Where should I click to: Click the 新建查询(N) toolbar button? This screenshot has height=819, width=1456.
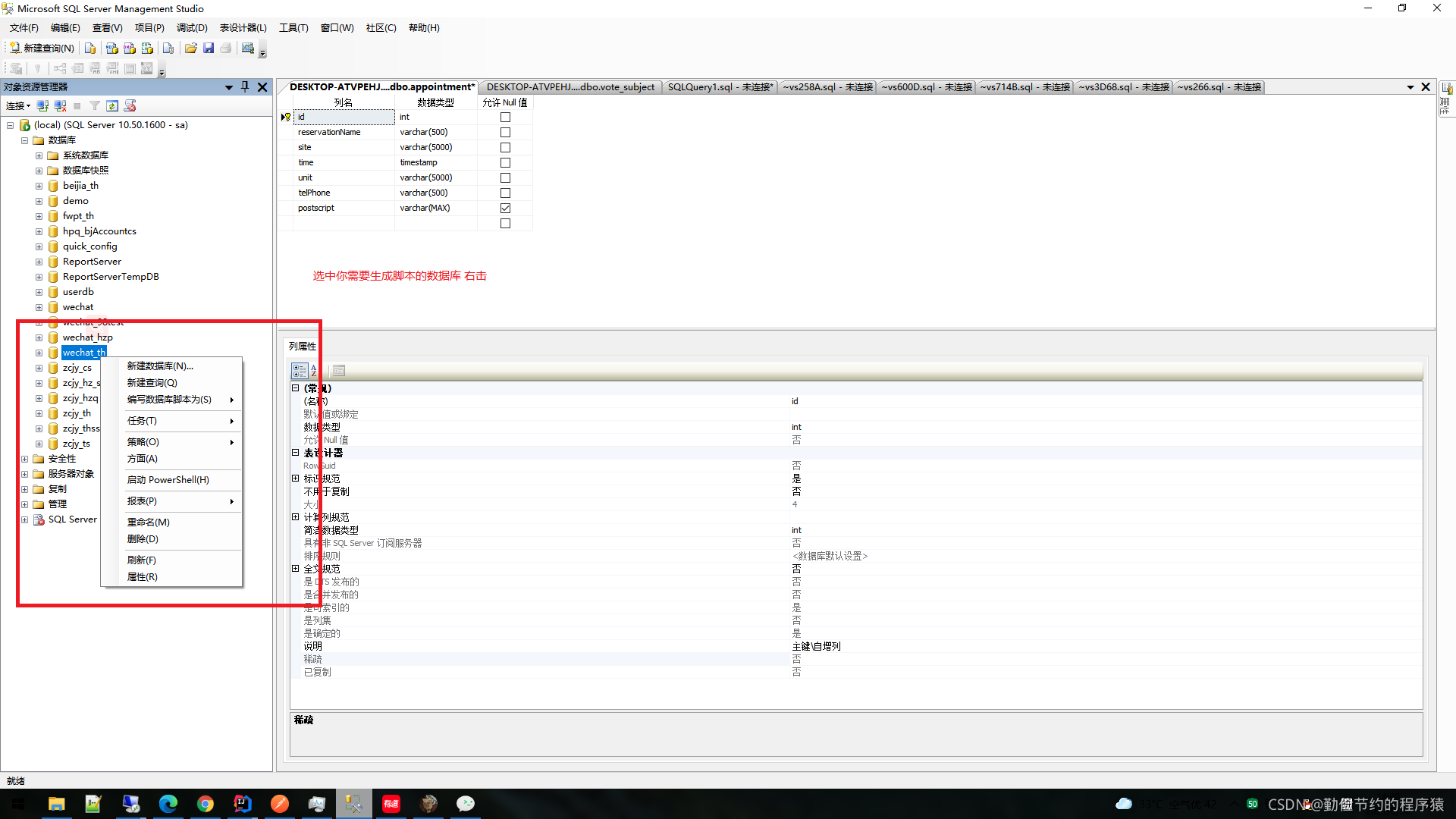(x=42, y=49)
